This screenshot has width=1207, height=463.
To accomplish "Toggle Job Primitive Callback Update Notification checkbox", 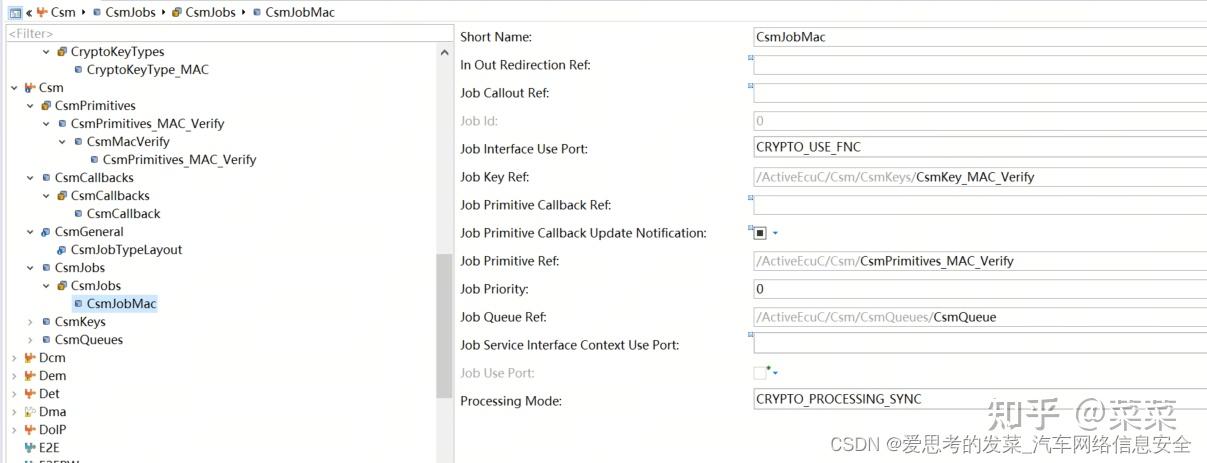I will tap(760, 233).
